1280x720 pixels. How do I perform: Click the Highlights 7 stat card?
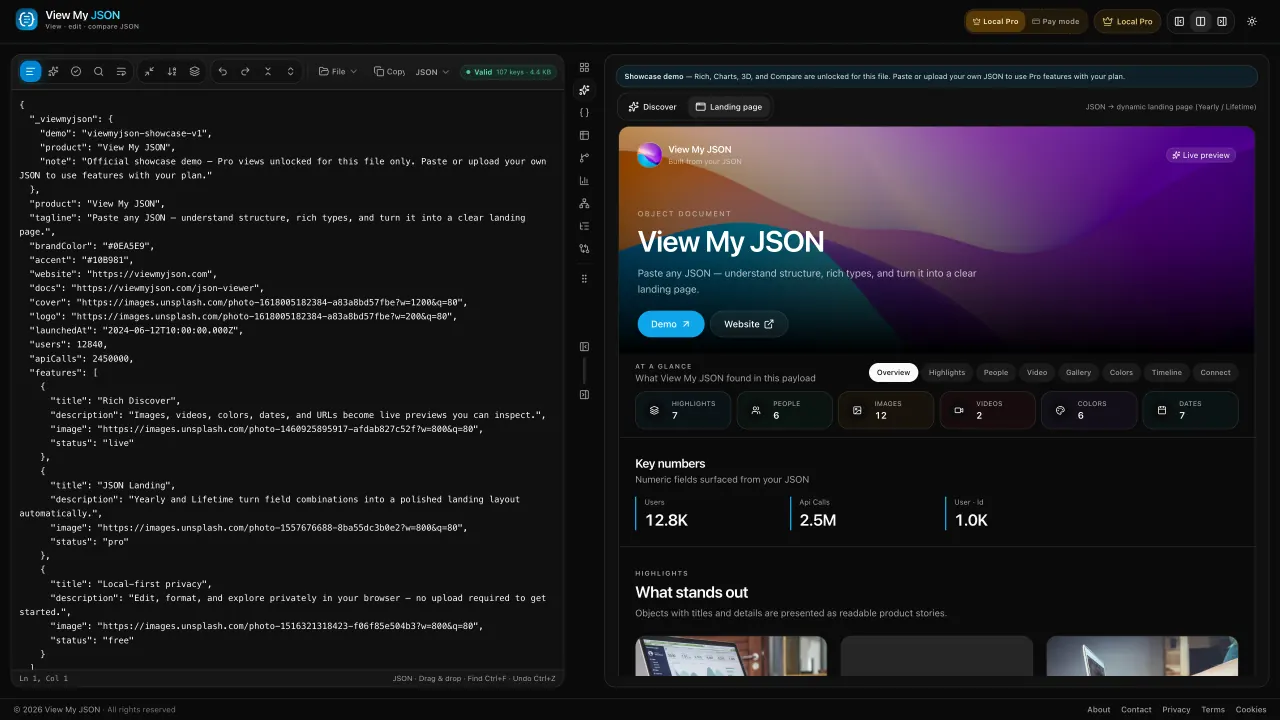(x=683, y=410)
